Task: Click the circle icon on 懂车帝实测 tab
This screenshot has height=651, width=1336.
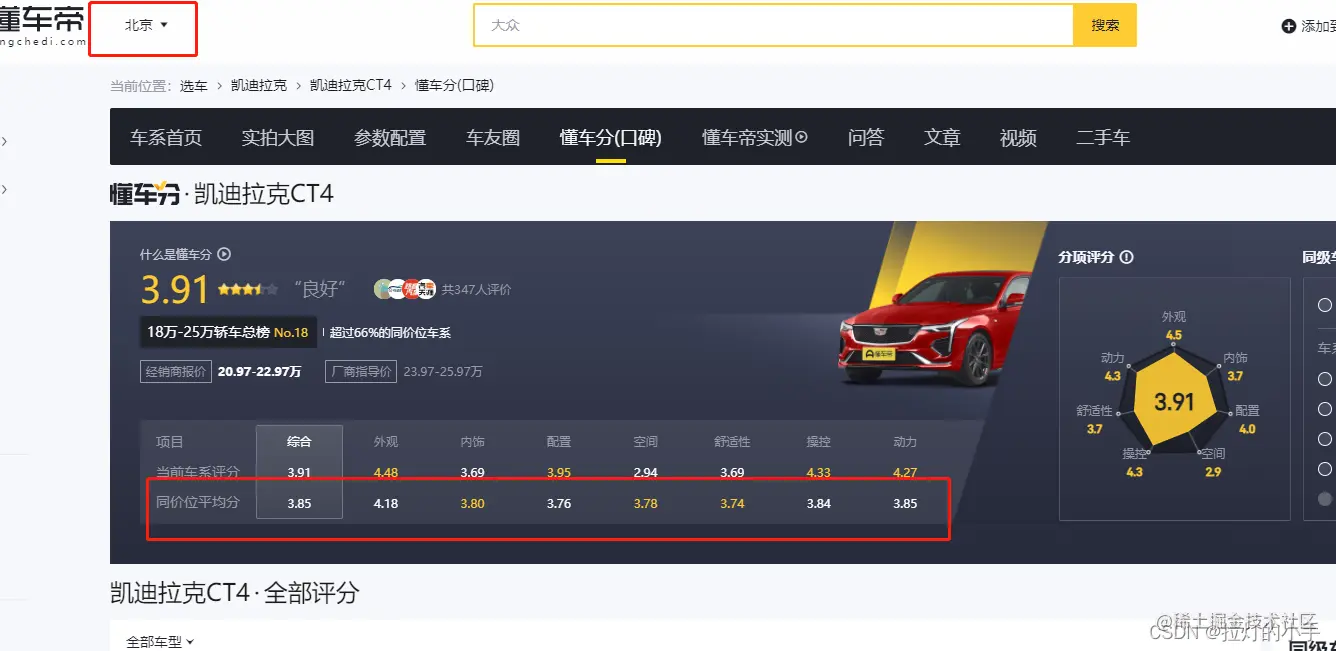Action: tap(803, 136)
